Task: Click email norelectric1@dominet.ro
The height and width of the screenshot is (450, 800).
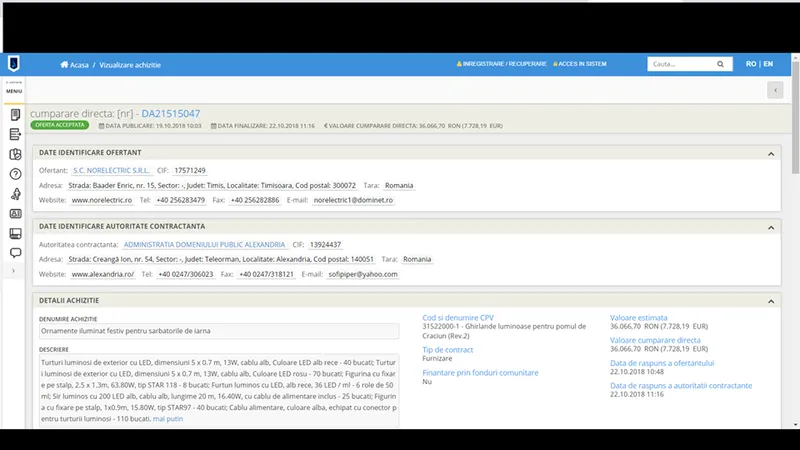Action: point(353,200)
